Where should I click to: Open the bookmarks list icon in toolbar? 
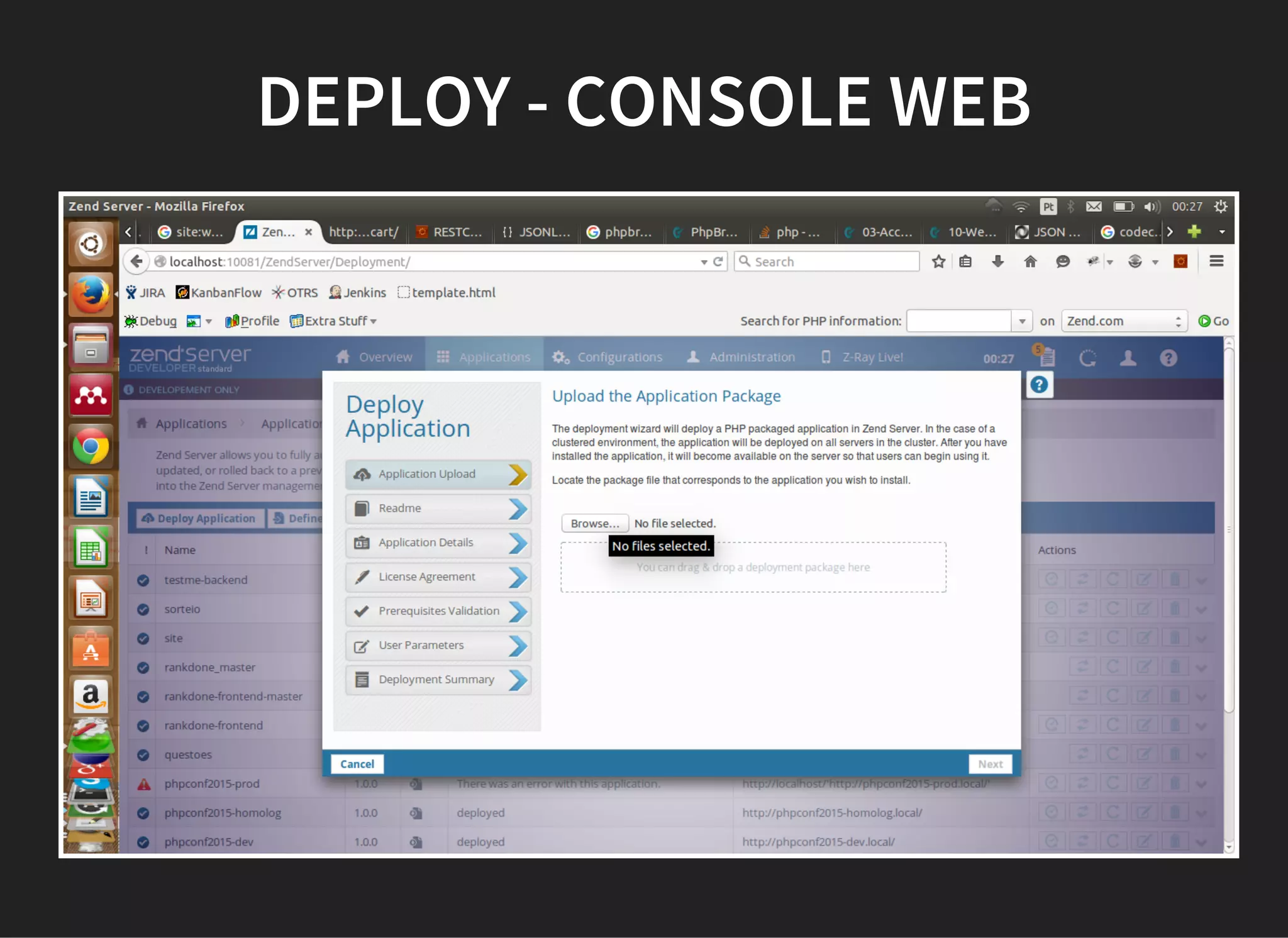[x=965, y=262]
